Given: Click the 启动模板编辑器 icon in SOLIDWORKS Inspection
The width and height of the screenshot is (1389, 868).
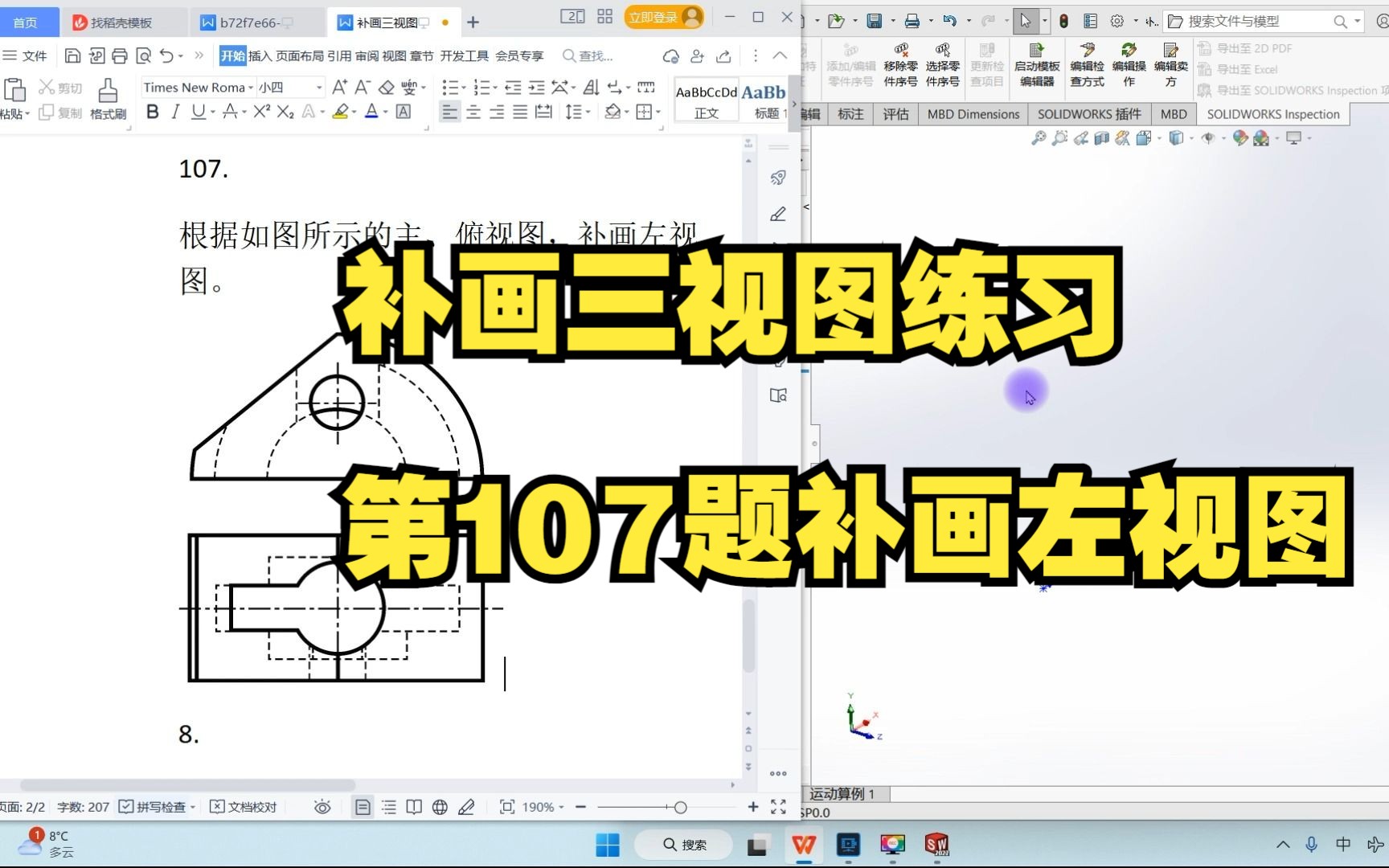Looking at the screenshot, I should pos(1036,64).
